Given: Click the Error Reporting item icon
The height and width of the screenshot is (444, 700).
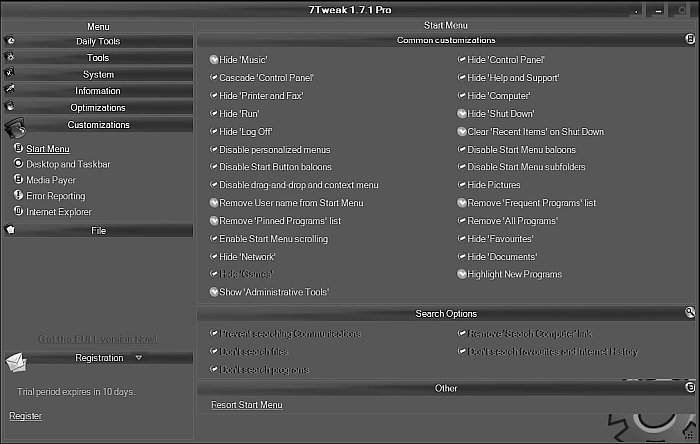Looking at the screenshot, I should [x=18, y=195].
